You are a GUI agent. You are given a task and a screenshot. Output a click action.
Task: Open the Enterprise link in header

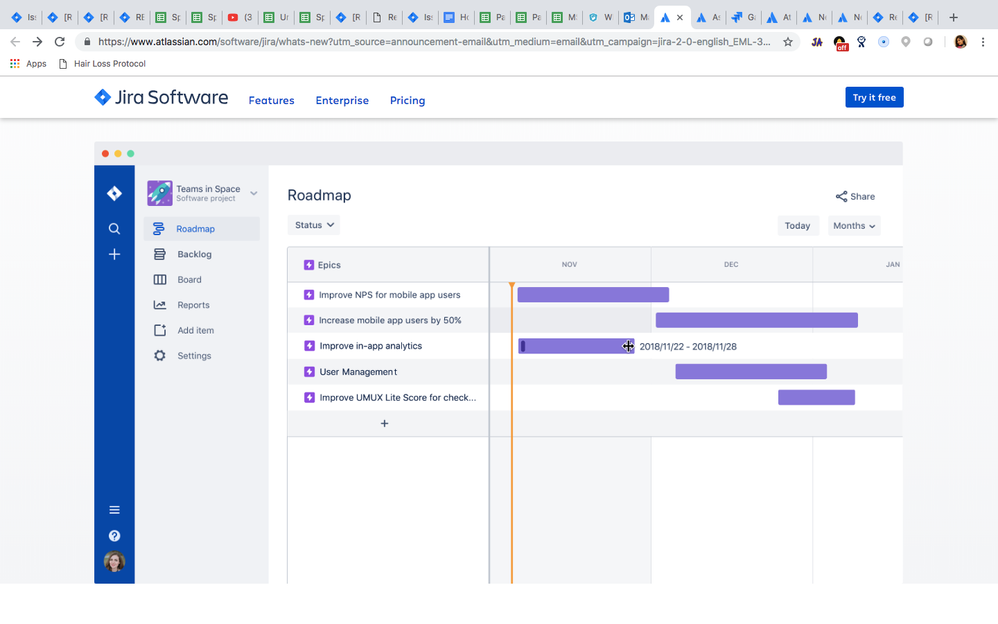coord(342,101)
